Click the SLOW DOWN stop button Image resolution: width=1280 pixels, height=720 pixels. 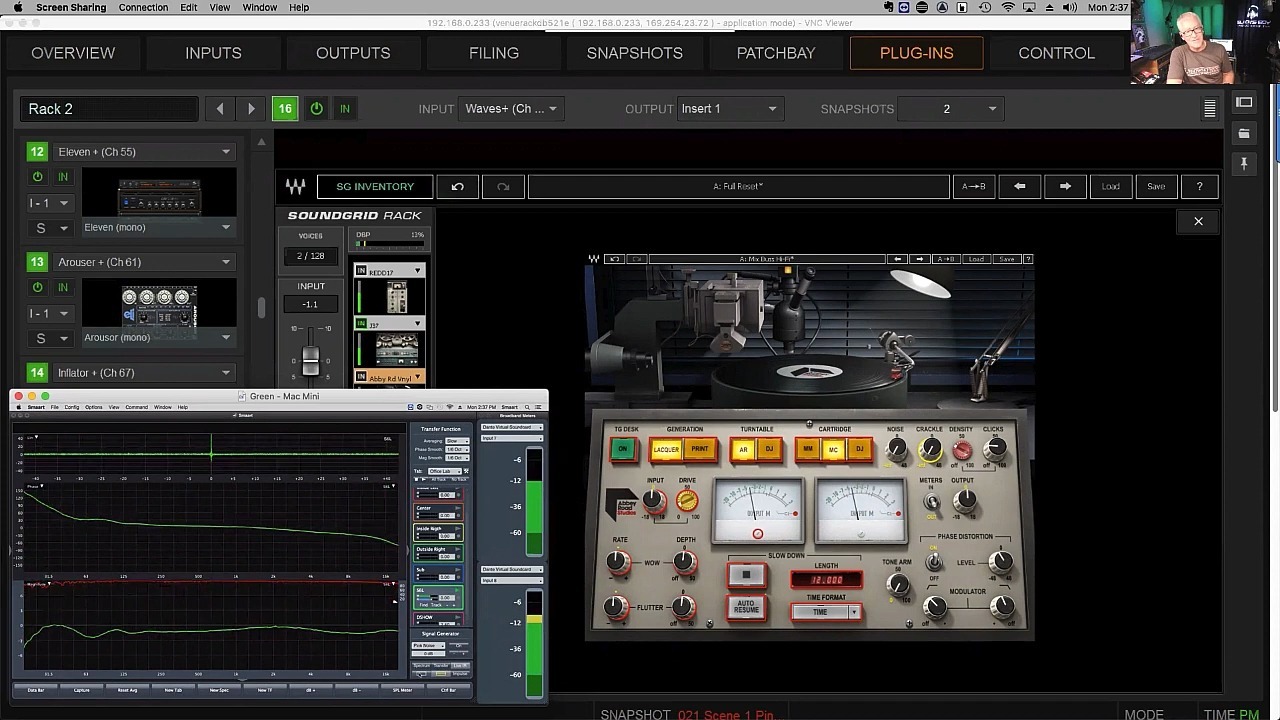(x=746, y=575)
